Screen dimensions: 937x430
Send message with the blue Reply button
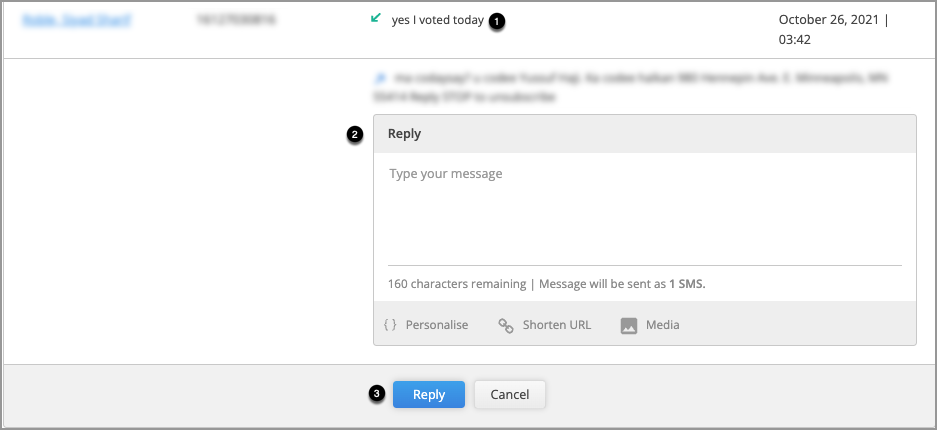pyautogui.click(x=428, y=394)
